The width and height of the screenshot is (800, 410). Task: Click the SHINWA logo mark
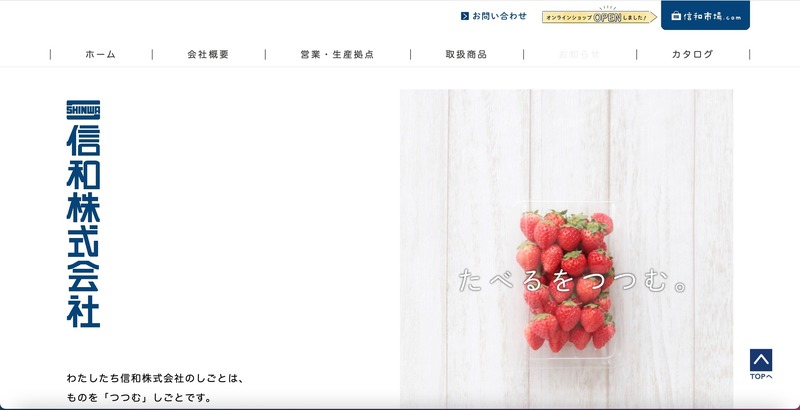tap(83, 109)
